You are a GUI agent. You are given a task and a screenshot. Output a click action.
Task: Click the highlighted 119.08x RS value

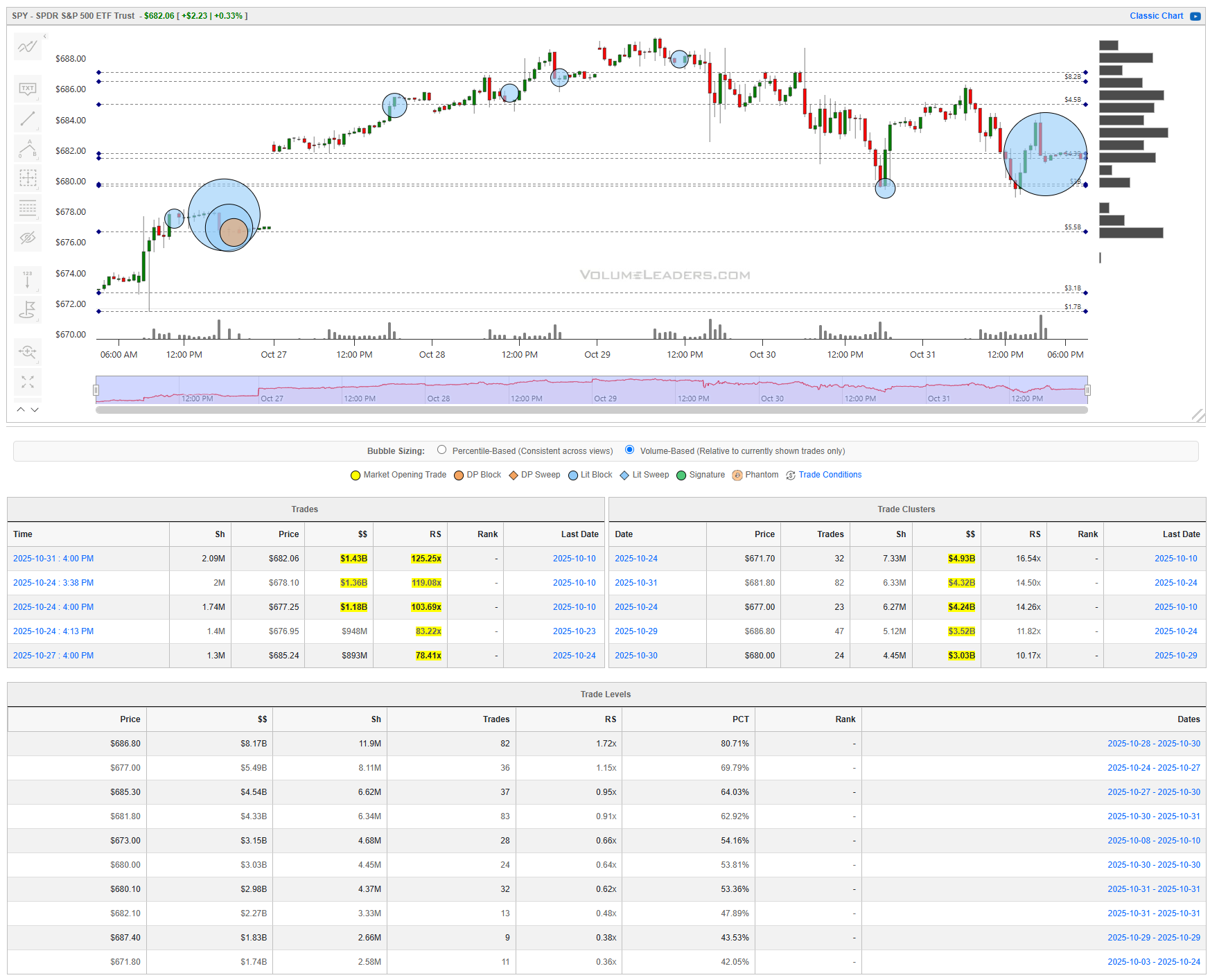pyautogui.click(x=426, y=583)
